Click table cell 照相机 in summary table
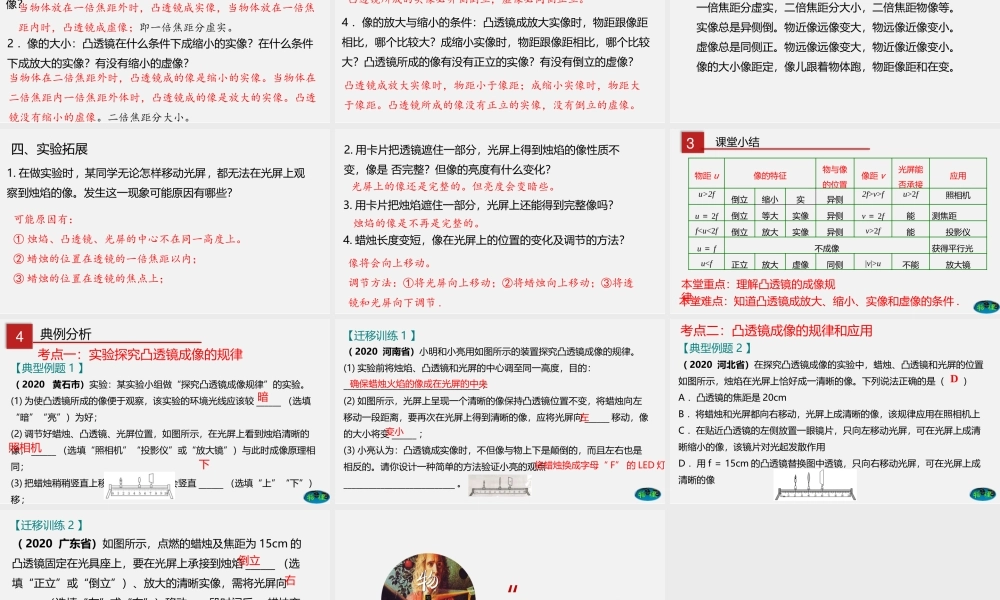 pyautogui.click(x=957, y=195)
